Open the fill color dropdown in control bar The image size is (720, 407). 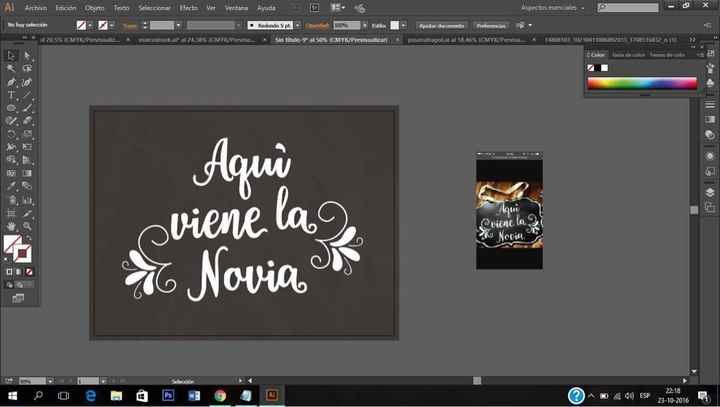coord(90,25)
